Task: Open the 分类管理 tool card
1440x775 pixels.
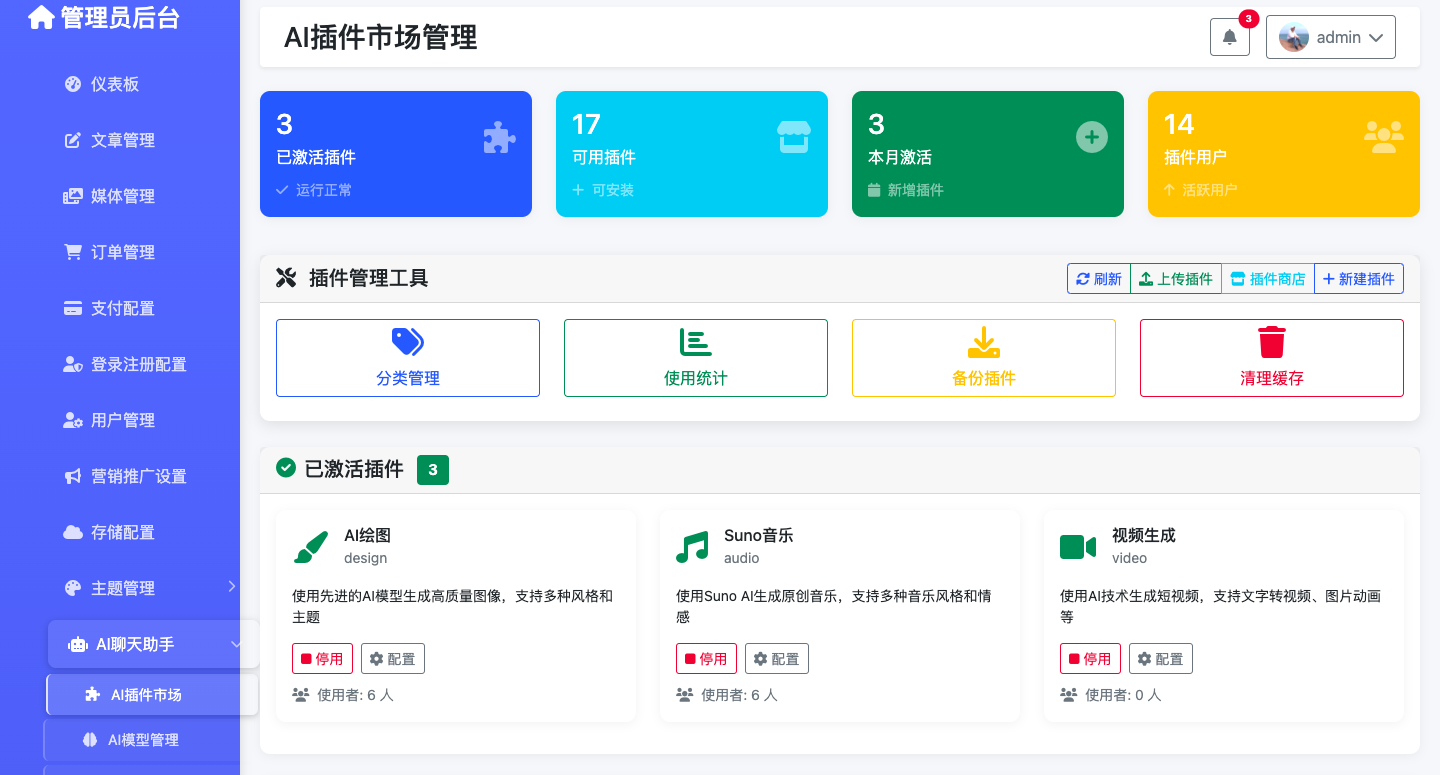Action: tap(408, 358)
